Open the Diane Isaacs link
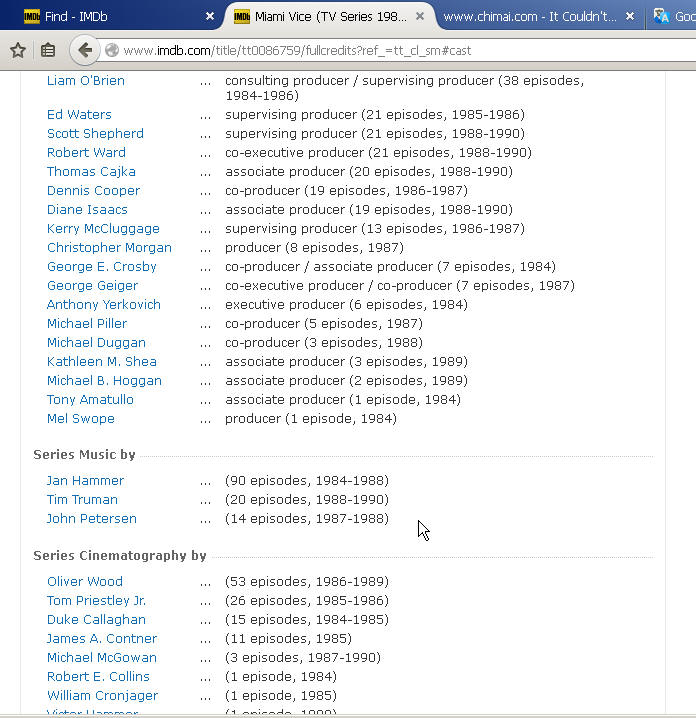The height and width of the screenshot is (718, 696). coord(87,210)
